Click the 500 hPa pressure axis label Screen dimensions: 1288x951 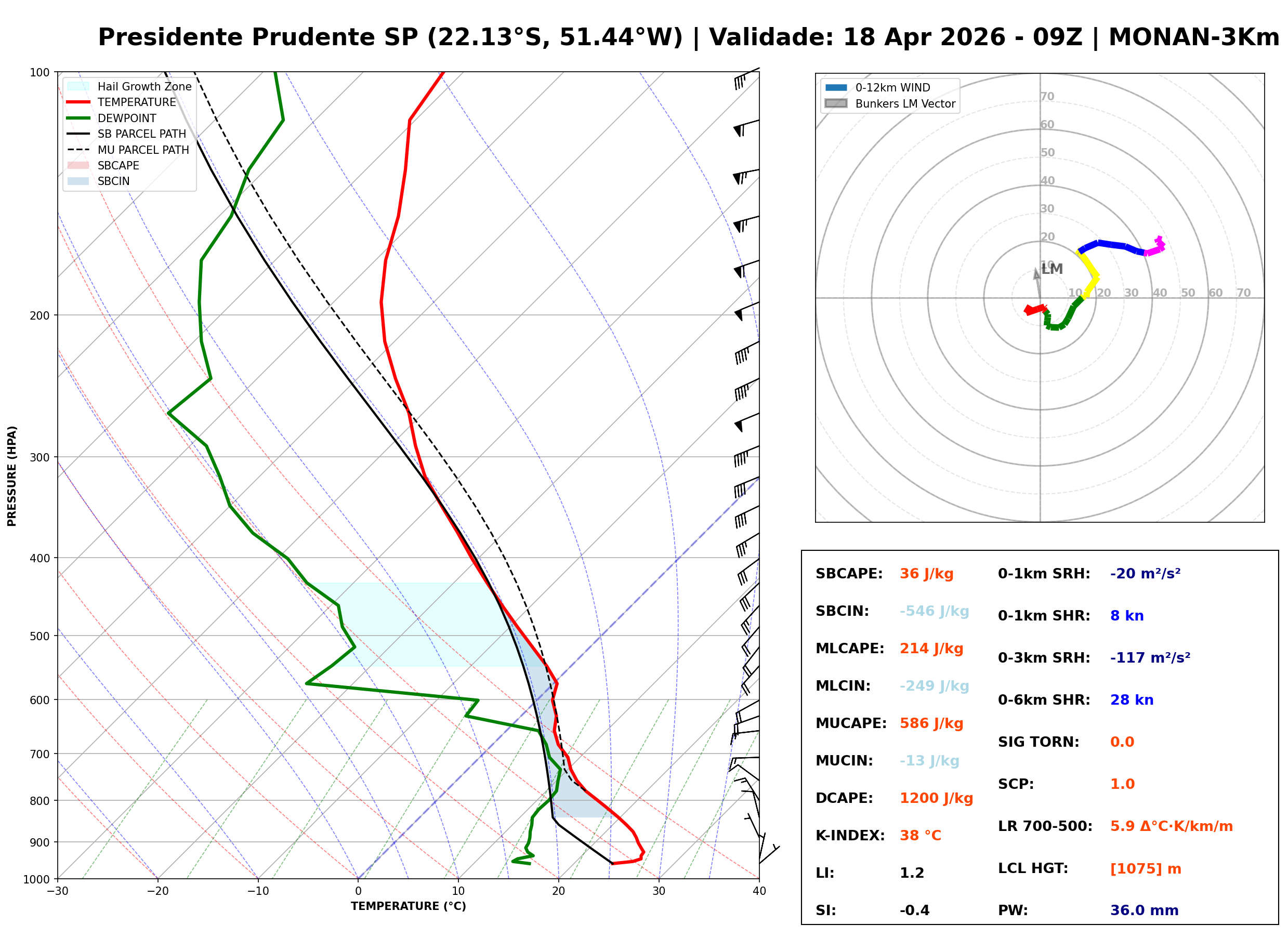[x=40, y=636]
